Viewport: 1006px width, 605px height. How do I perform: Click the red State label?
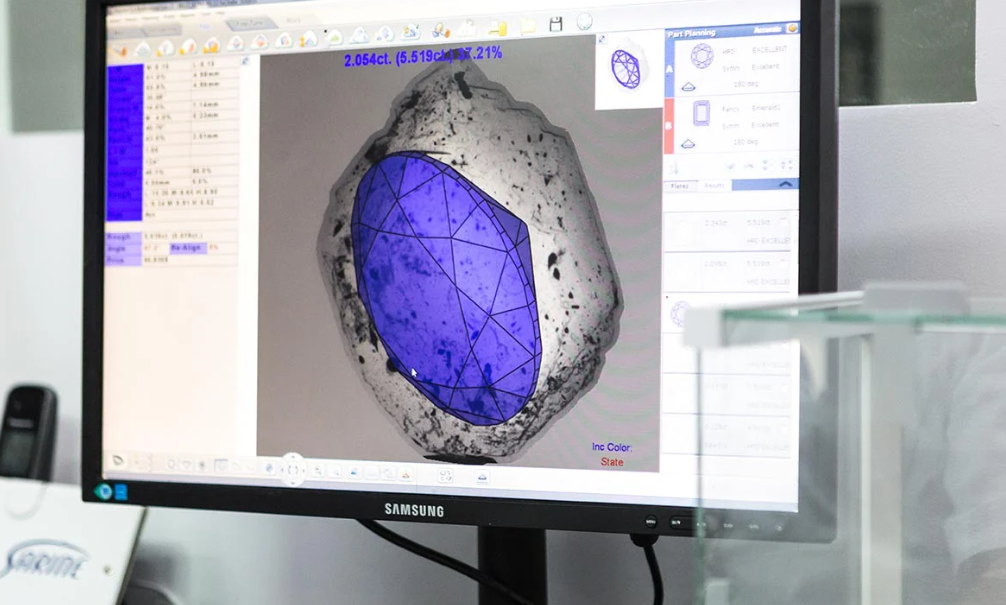[612, 462]
